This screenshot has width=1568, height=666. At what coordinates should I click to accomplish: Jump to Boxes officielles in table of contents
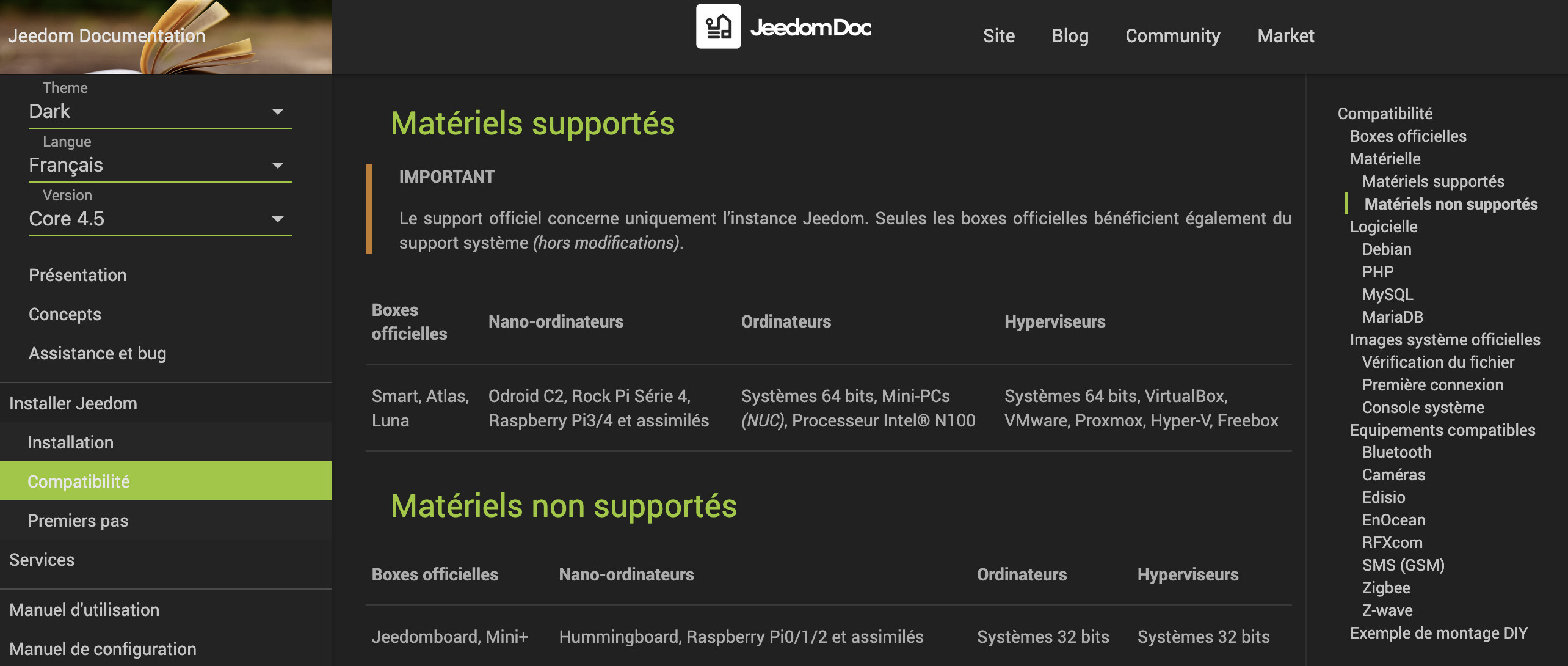pyautogui.click(x=1407, y=136)
